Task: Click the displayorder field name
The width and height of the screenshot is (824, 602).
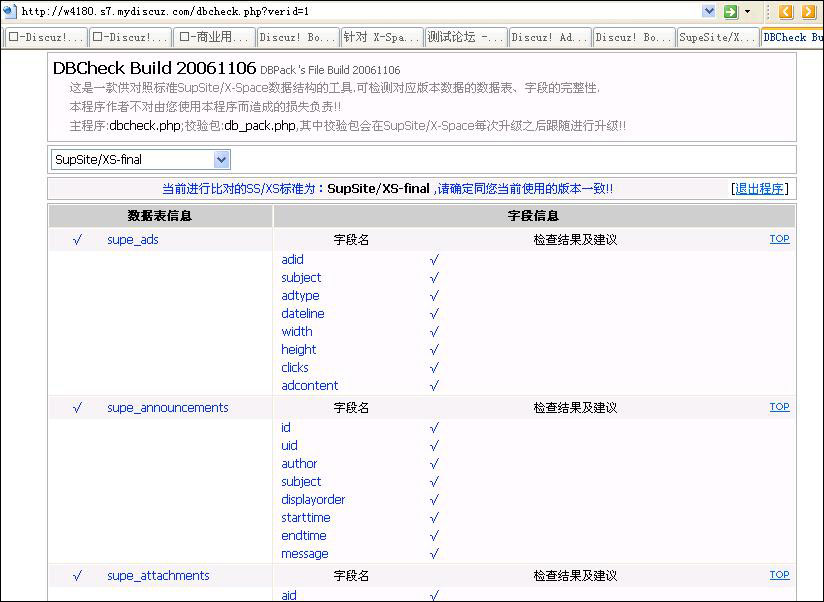Action: [x=313, y=500]
